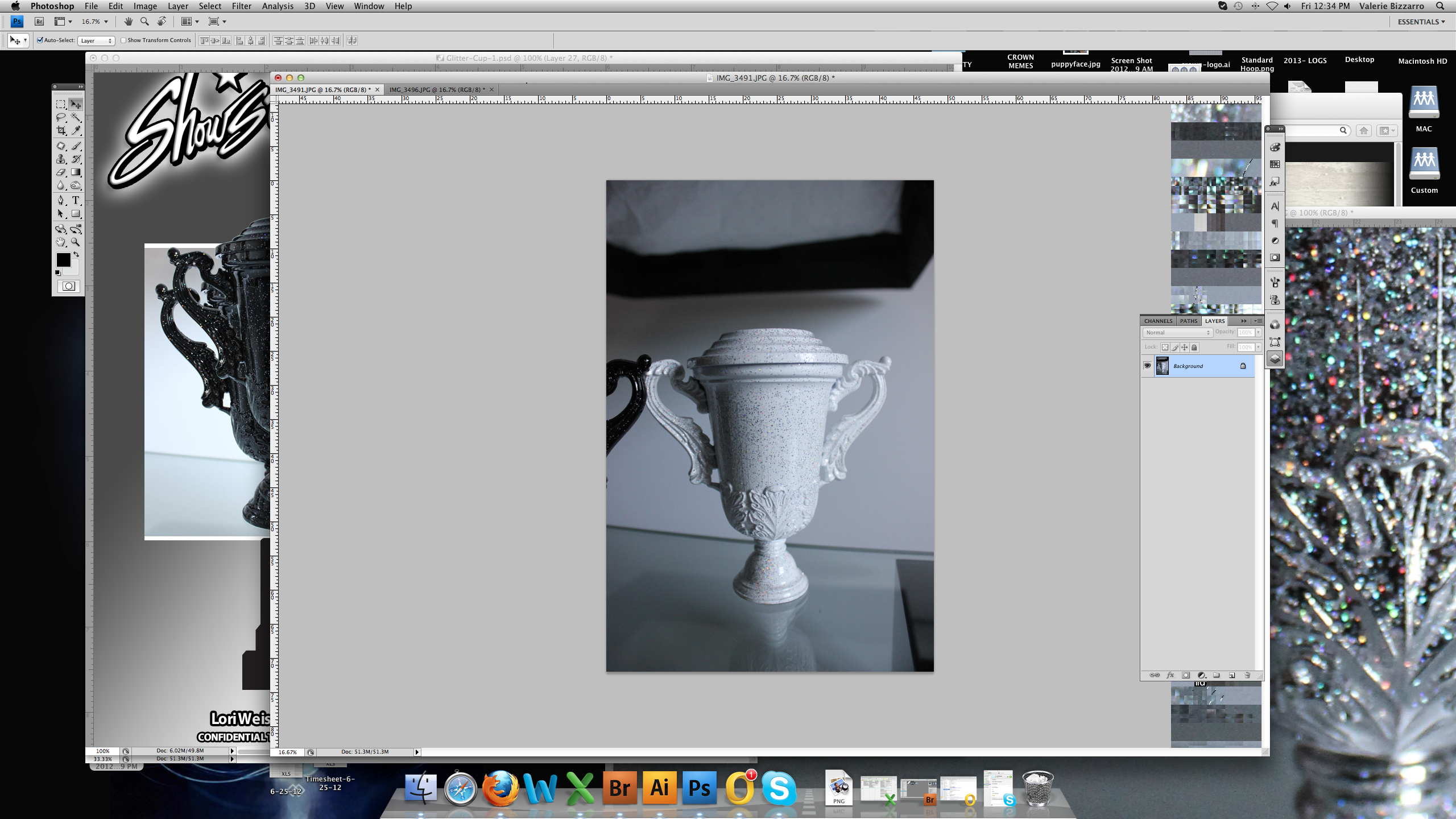Select the Sponge tool in the toolbox
This screenshot has width=1456, height=819.
76,185
